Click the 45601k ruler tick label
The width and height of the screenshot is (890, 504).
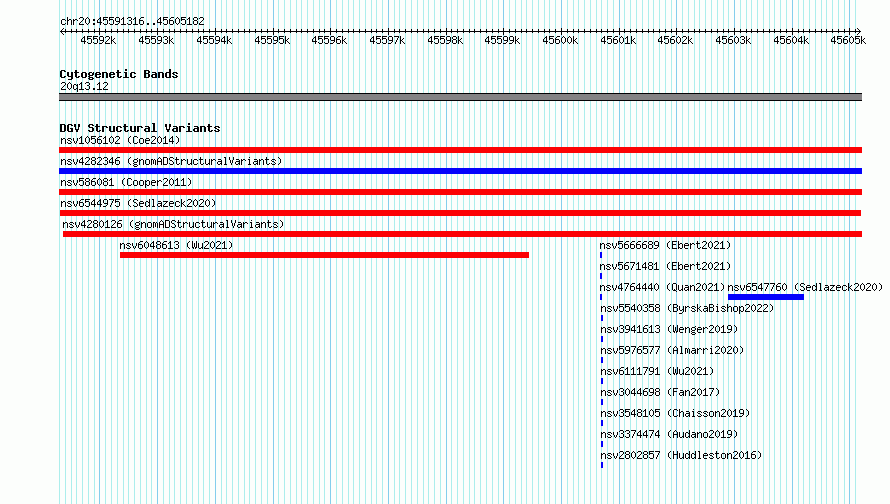[618, 41]
